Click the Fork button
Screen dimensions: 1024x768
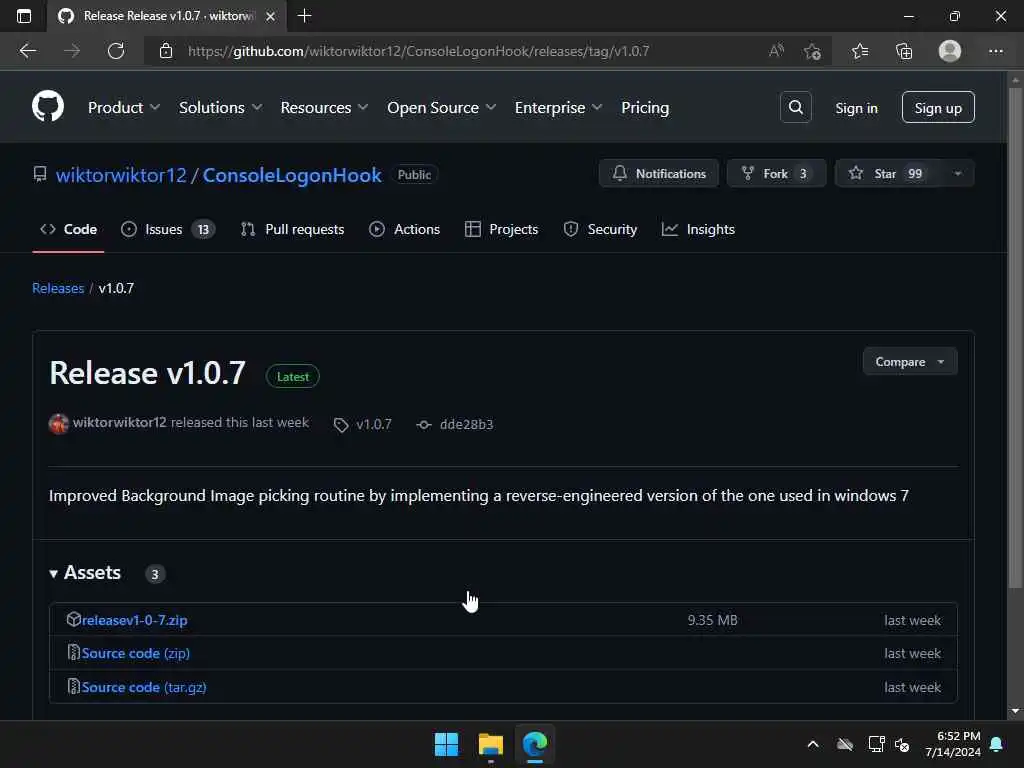point(776,174)
